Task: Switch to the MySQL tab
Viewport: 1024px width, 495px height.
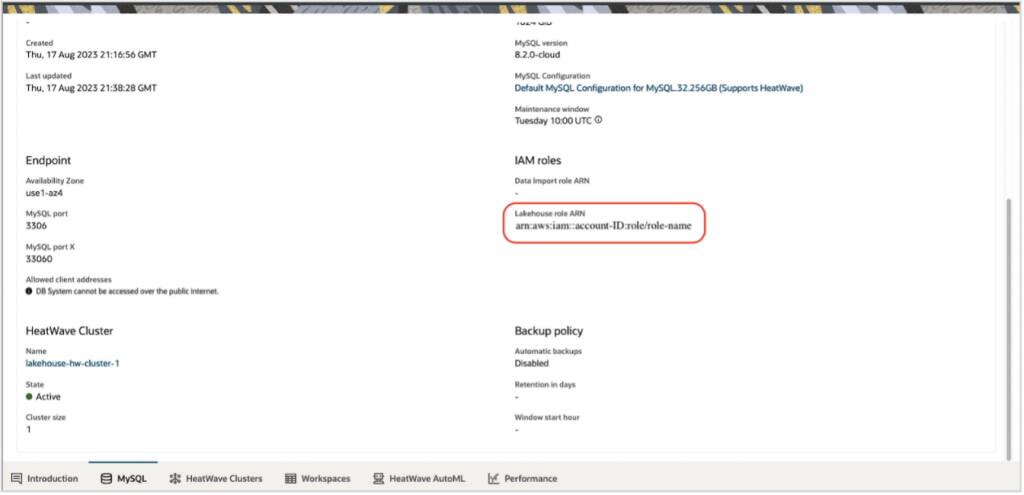Action: (x=123, y=479)
